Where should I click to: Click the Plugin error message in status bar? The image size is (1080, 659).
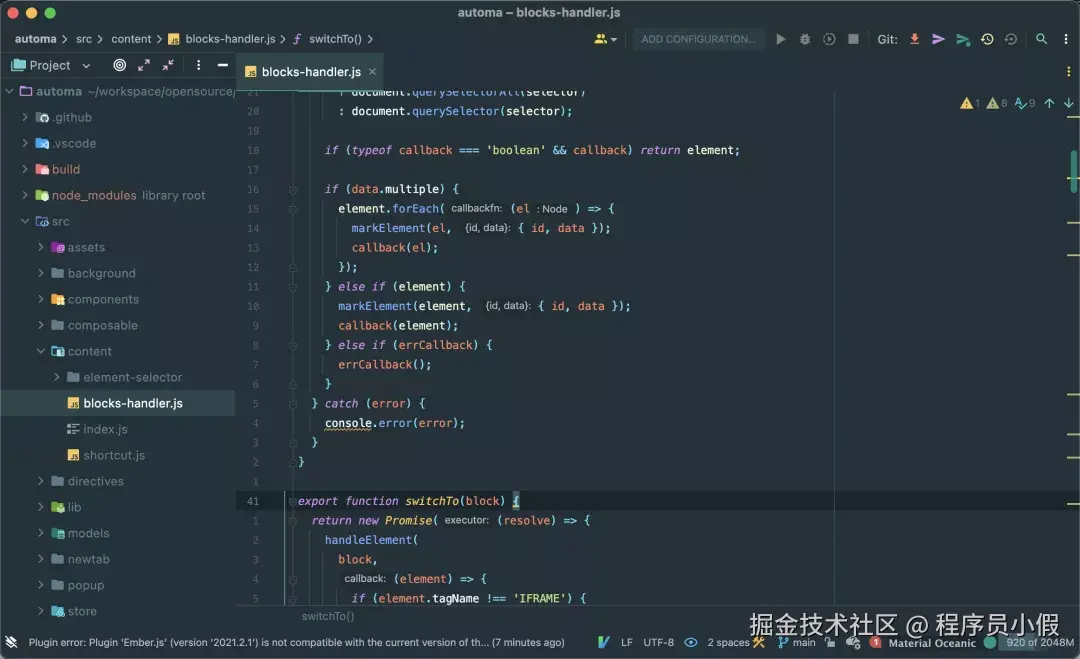pos(296,642)
